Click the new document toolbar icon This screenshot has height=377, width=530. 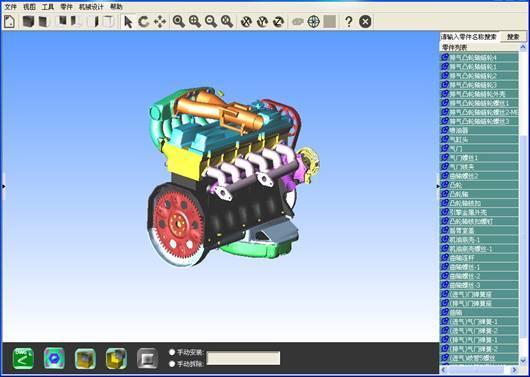9,22
